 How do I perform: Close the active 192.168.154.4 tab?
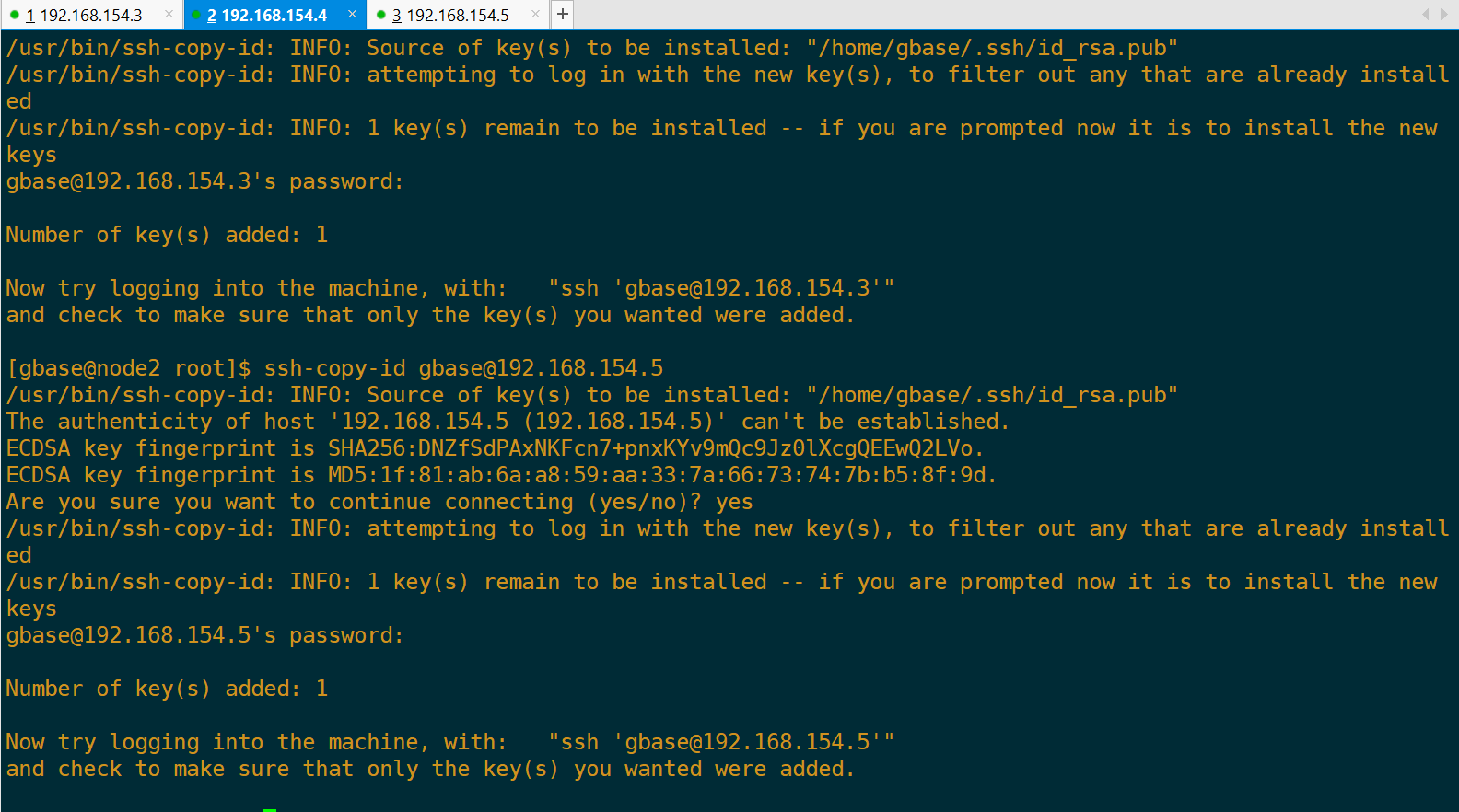coord(352,15)
